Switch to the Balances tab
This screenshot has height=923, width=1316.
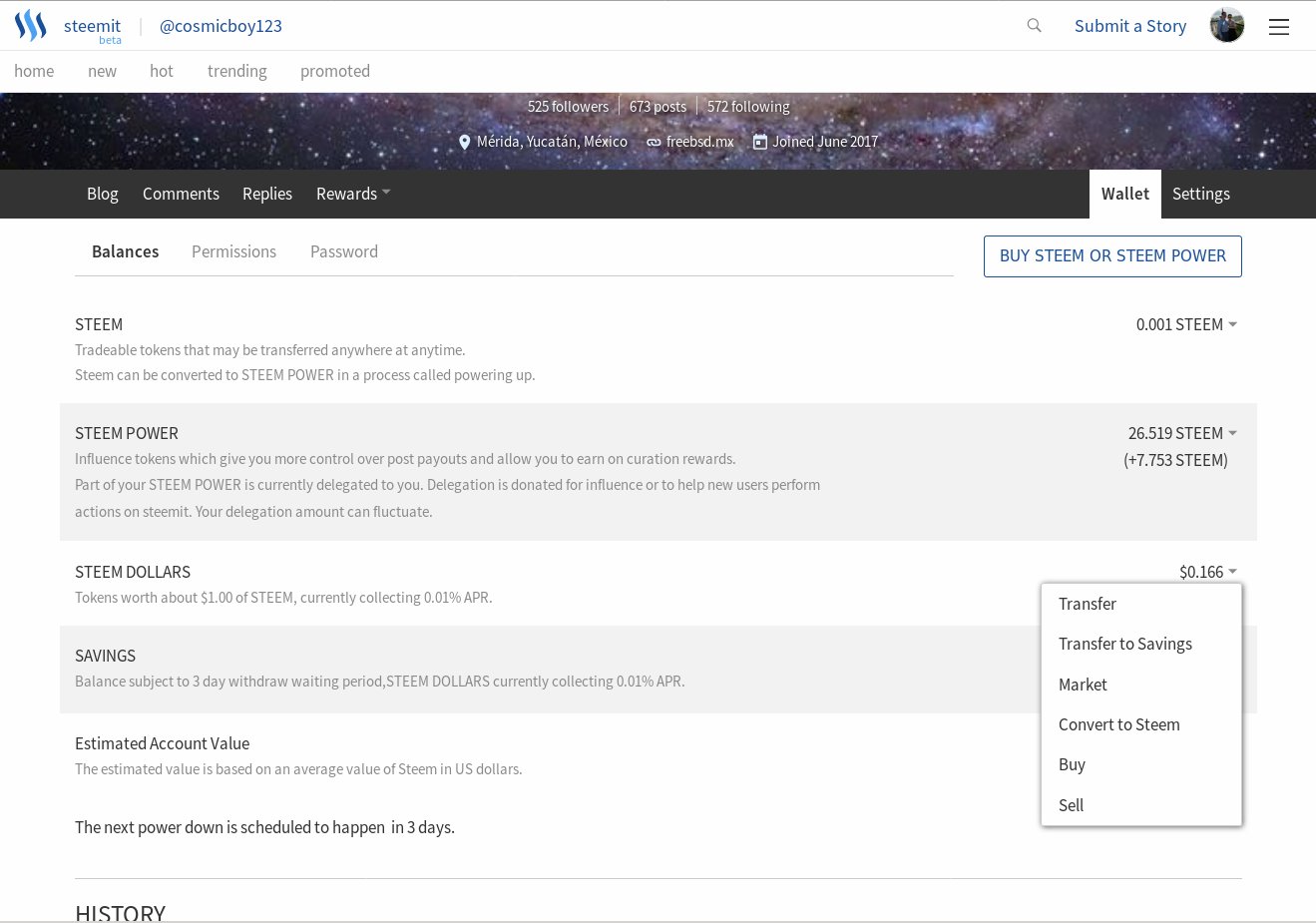tap(125, 251)
